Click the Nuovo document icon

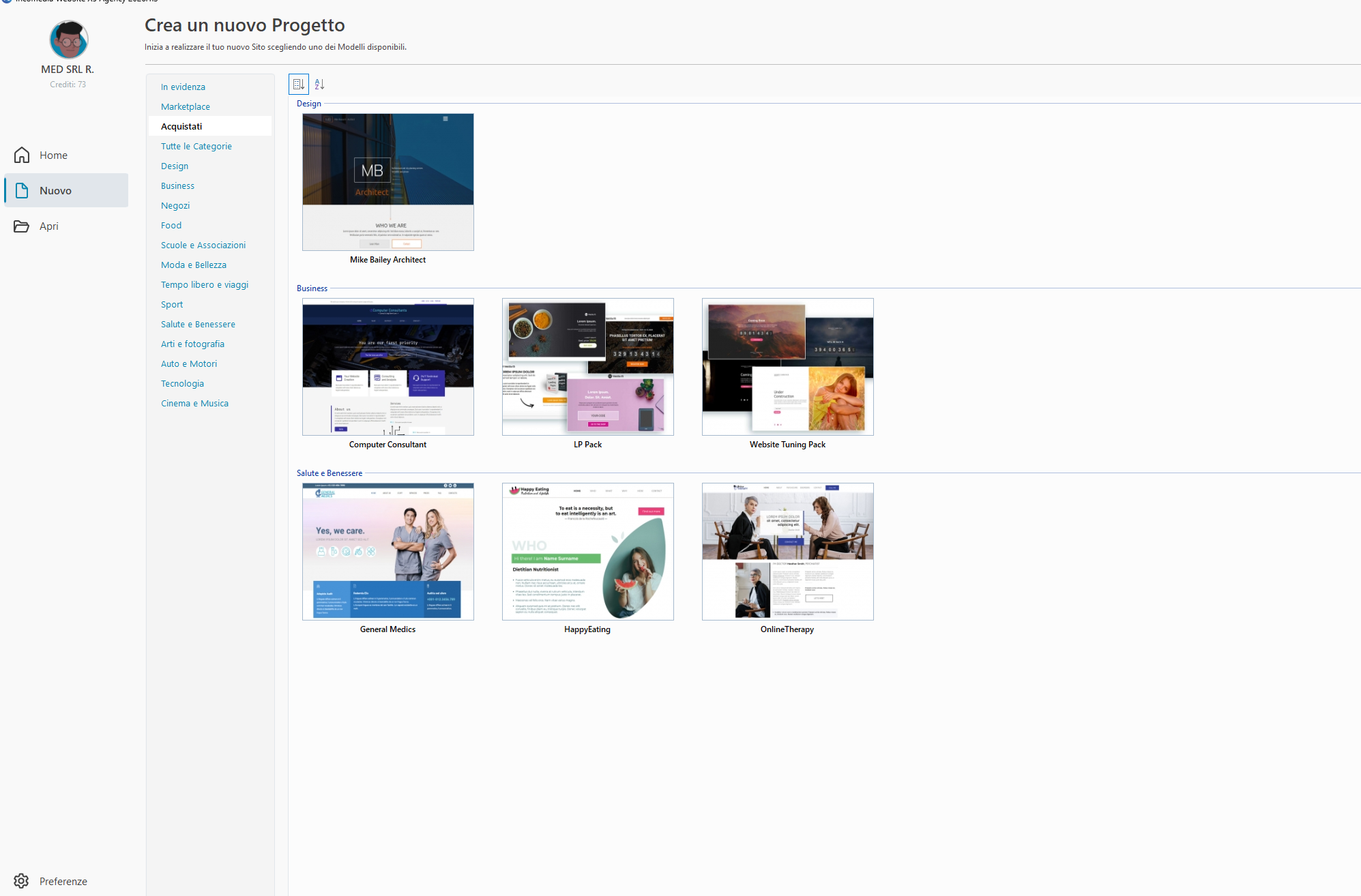click(x=22, y=191)
